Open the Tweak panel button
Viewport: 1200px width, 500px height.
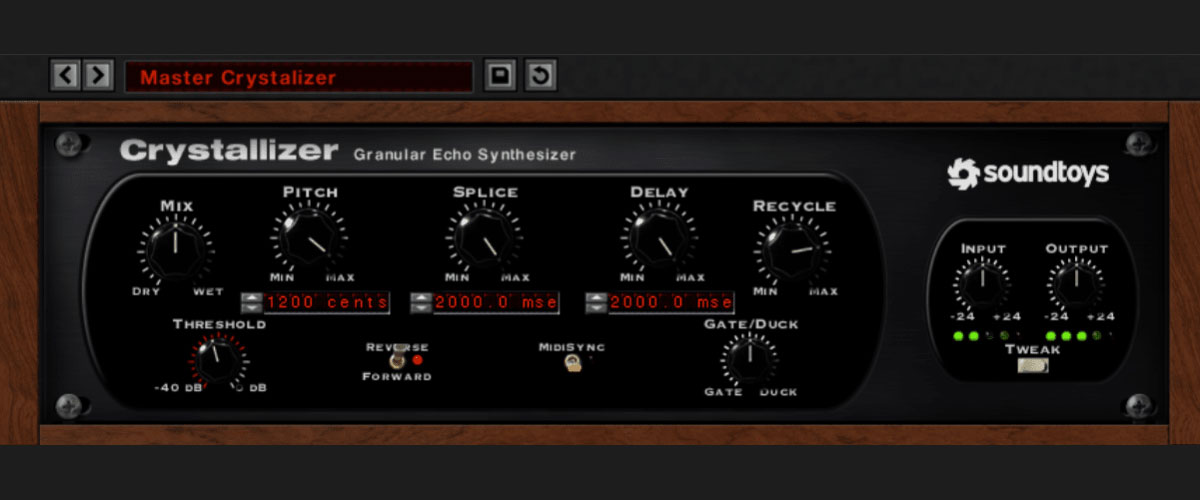click(1033, 366)
